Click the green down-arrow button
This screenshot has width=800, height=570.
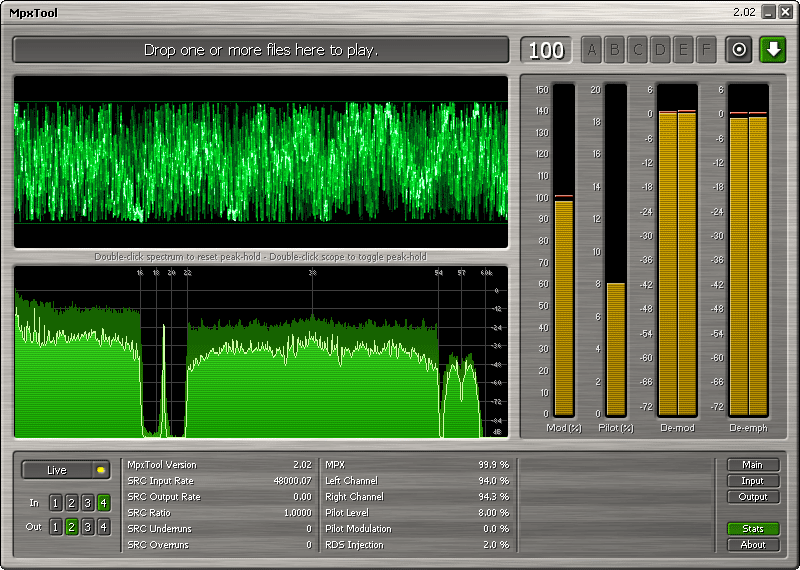pos(773,50)
